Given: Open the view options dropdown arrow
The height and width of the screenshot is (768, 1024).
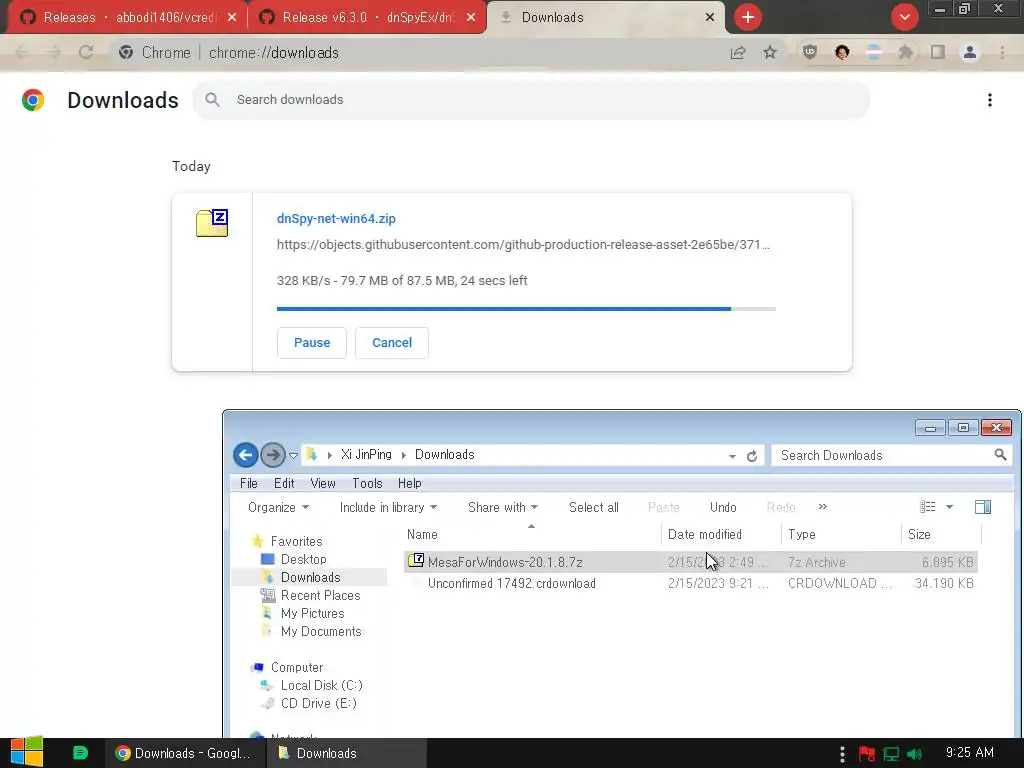Looking at the screenshot, I should (950, 507).
